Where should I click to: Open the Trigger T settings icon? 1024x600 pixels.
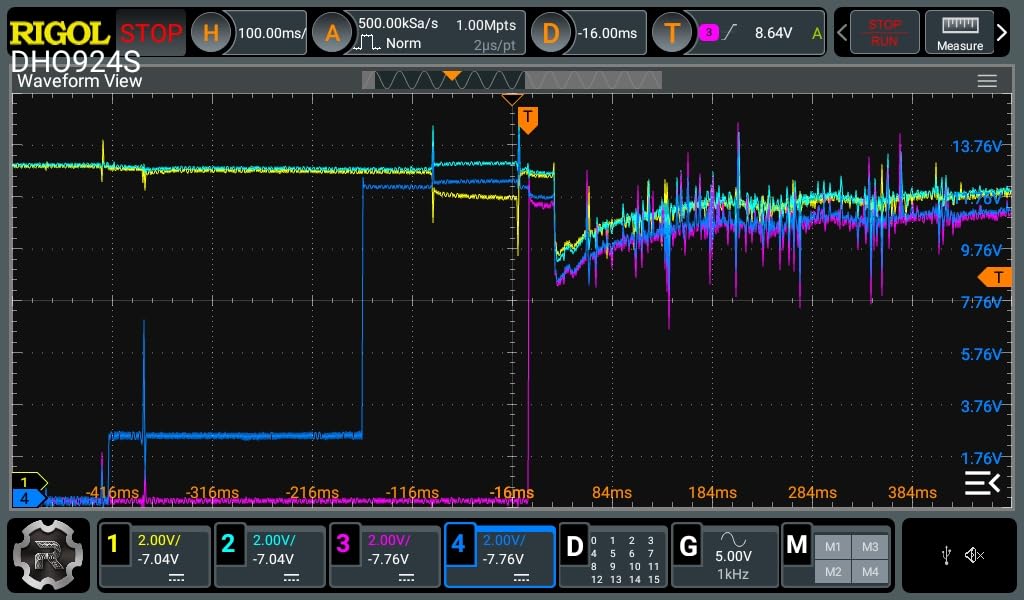[671, 33]
